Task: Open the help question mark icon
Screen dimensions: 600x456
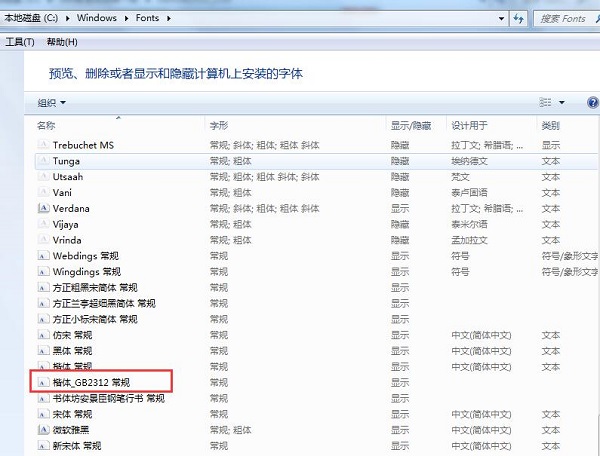Action: pyautogui.click(x=592, y=102)
